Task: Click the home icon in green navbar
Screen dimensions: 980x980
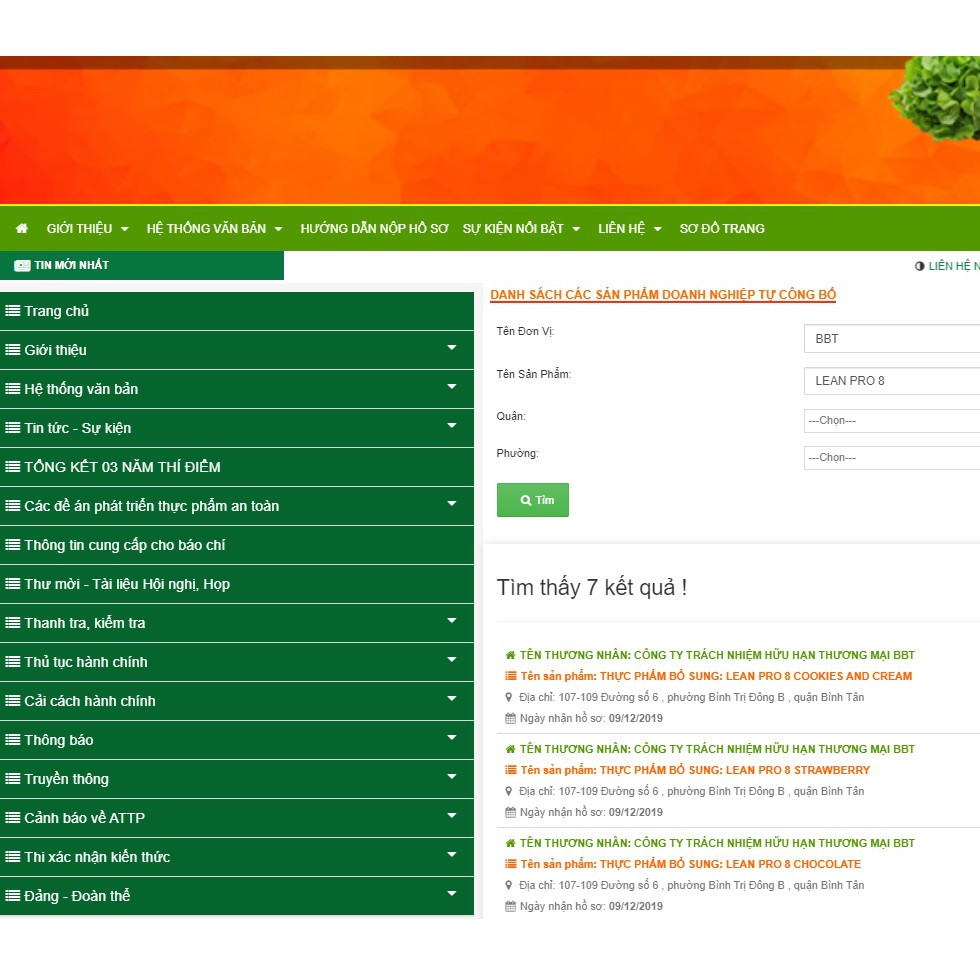Action: 22,229
